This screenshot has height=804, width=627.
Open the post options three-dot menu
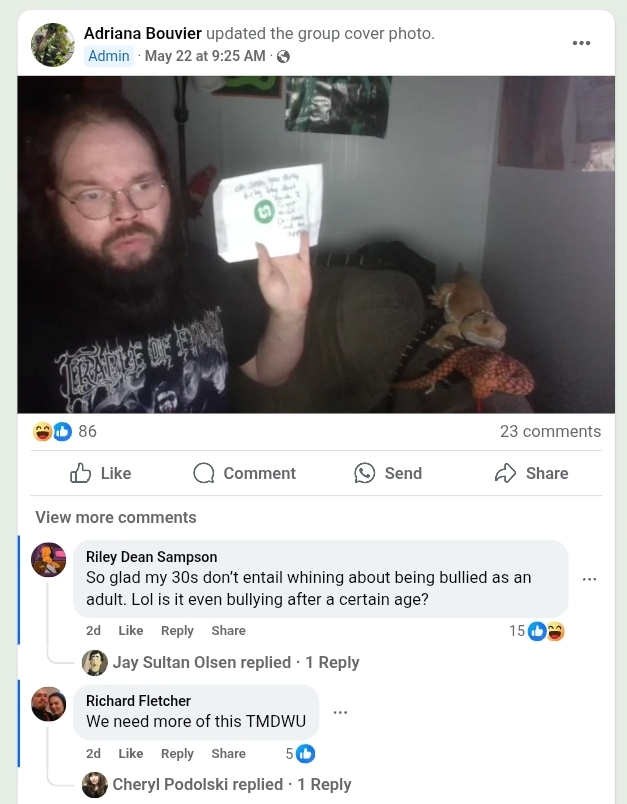pos(581,43)
